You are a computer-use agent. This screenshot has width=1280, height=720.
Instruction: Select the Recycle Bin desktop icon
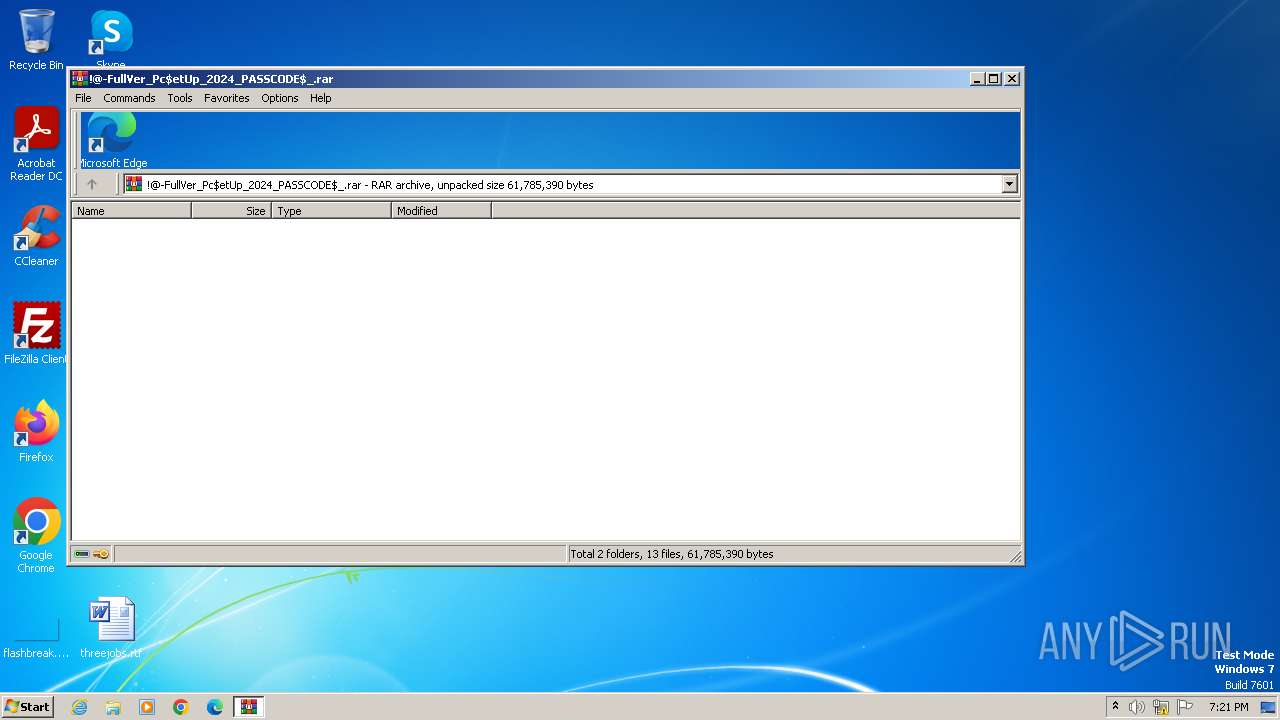click(x=36, y=40)
